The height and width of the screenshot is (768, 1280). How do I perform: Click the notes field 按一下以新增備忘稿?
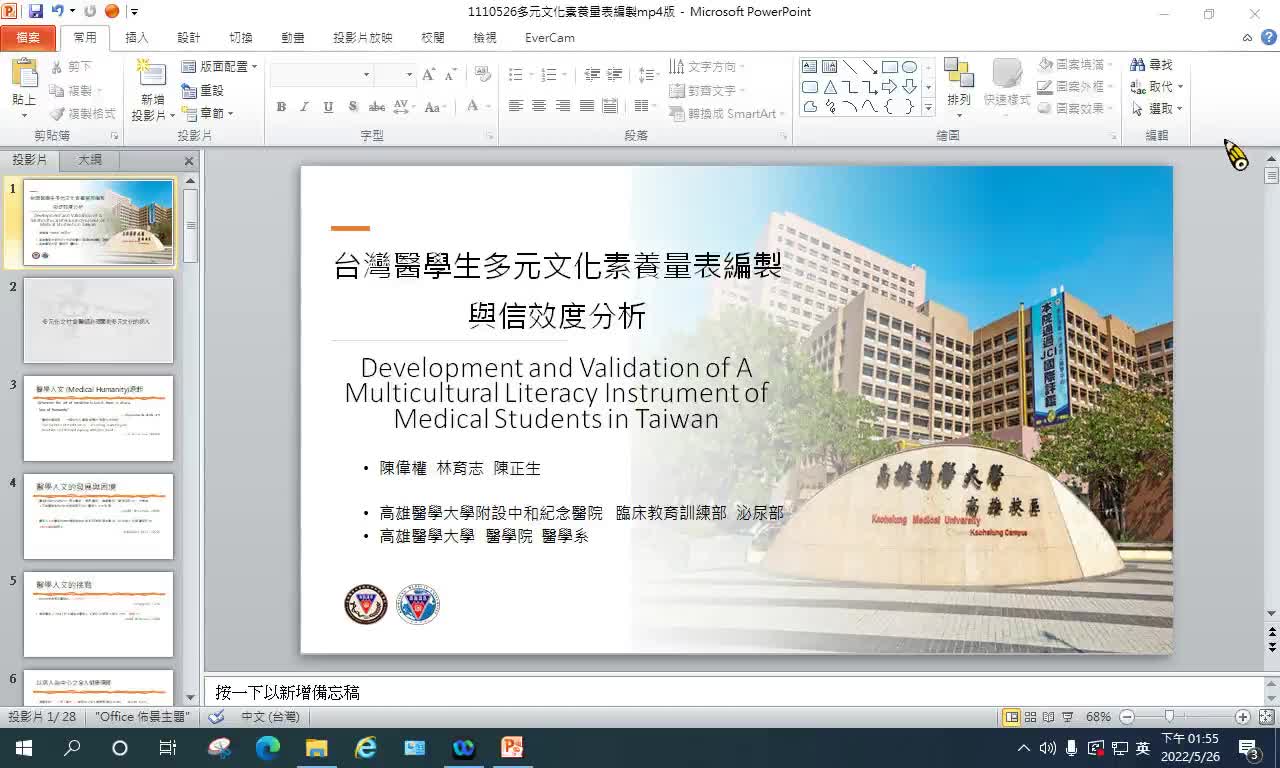[735, 692]
